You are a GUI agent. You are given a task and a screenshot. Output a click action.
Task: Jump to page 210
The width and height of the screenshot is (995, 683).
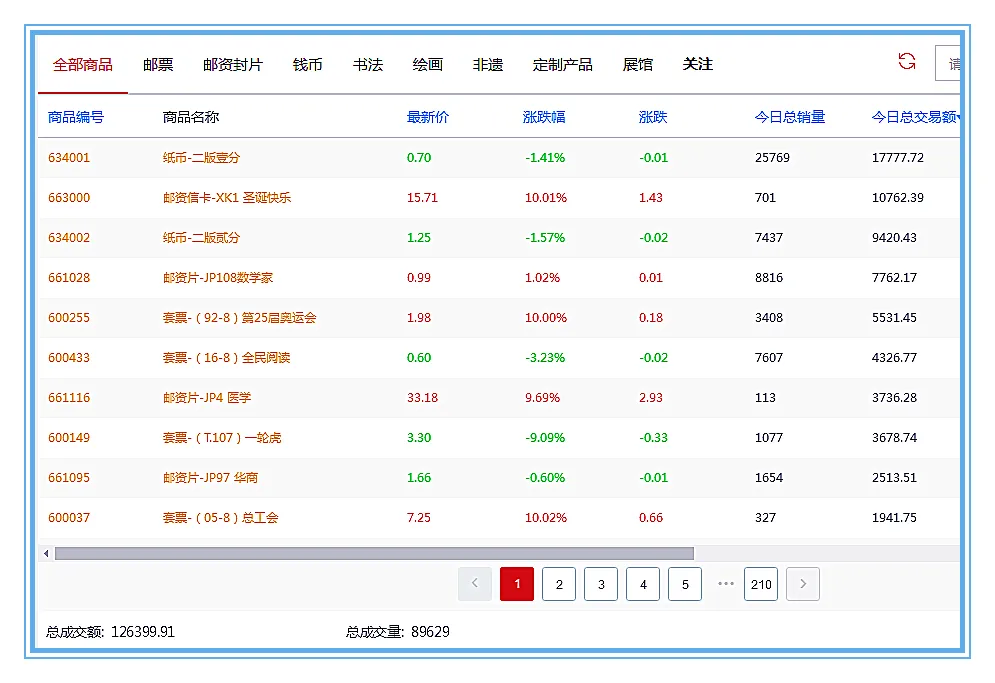(x=761, y=584)
